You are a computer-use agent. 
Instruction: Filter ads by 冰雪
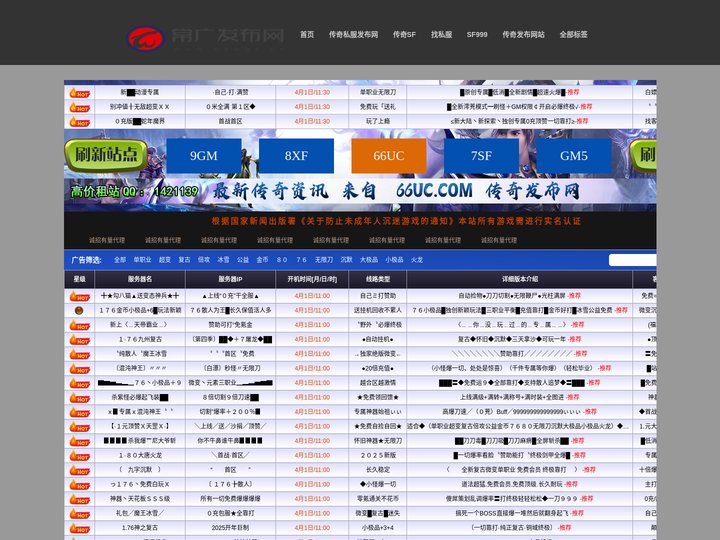click(x=223, y=259)
